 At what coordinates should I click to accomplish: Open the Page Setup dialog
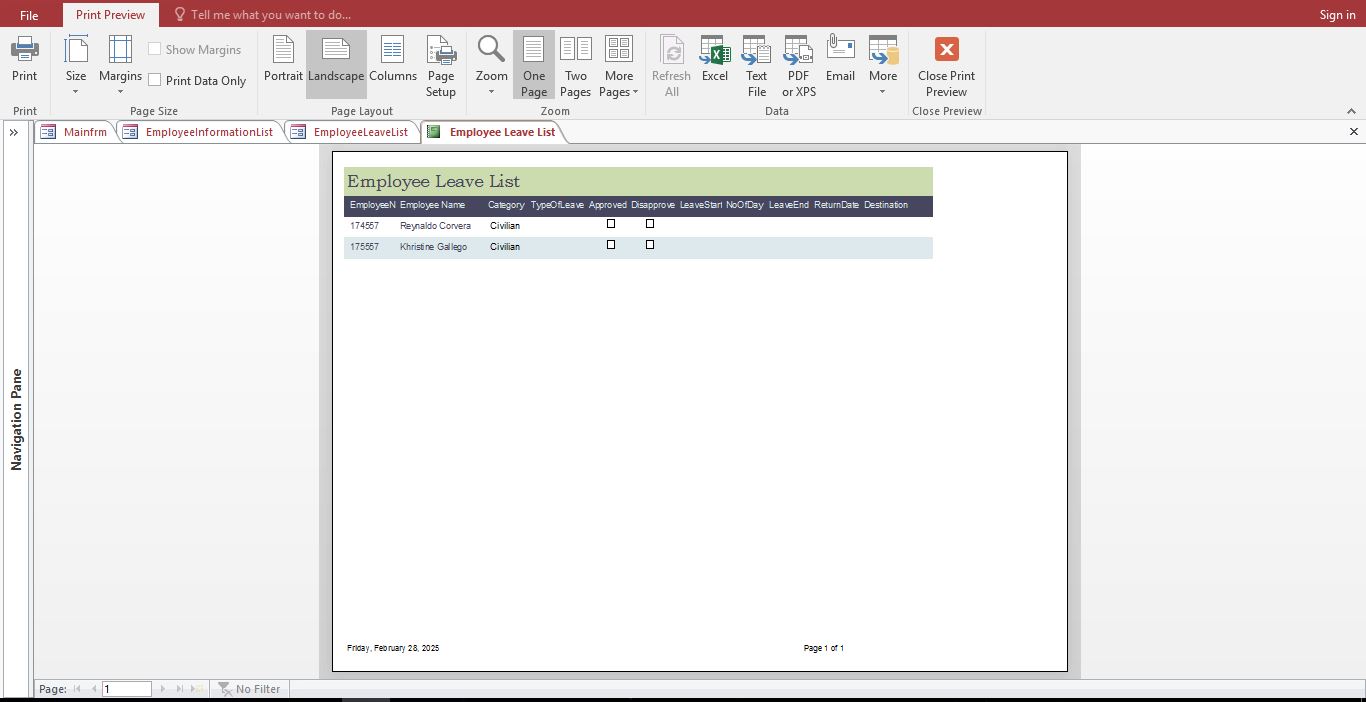tap(441, 66)
